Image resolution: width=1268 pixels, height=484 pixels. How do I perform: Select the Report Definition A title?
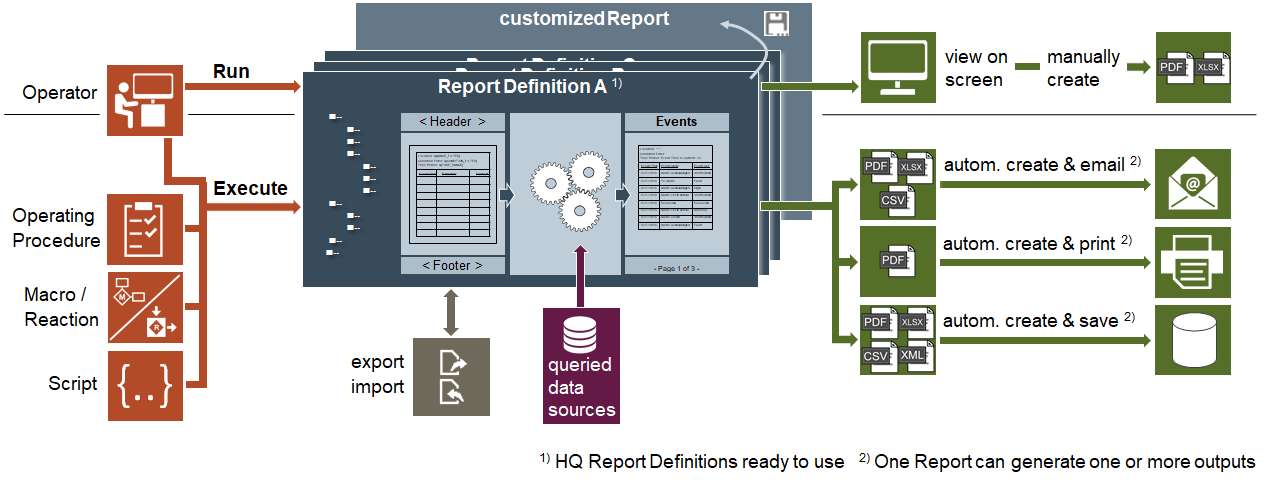(521, 87)
